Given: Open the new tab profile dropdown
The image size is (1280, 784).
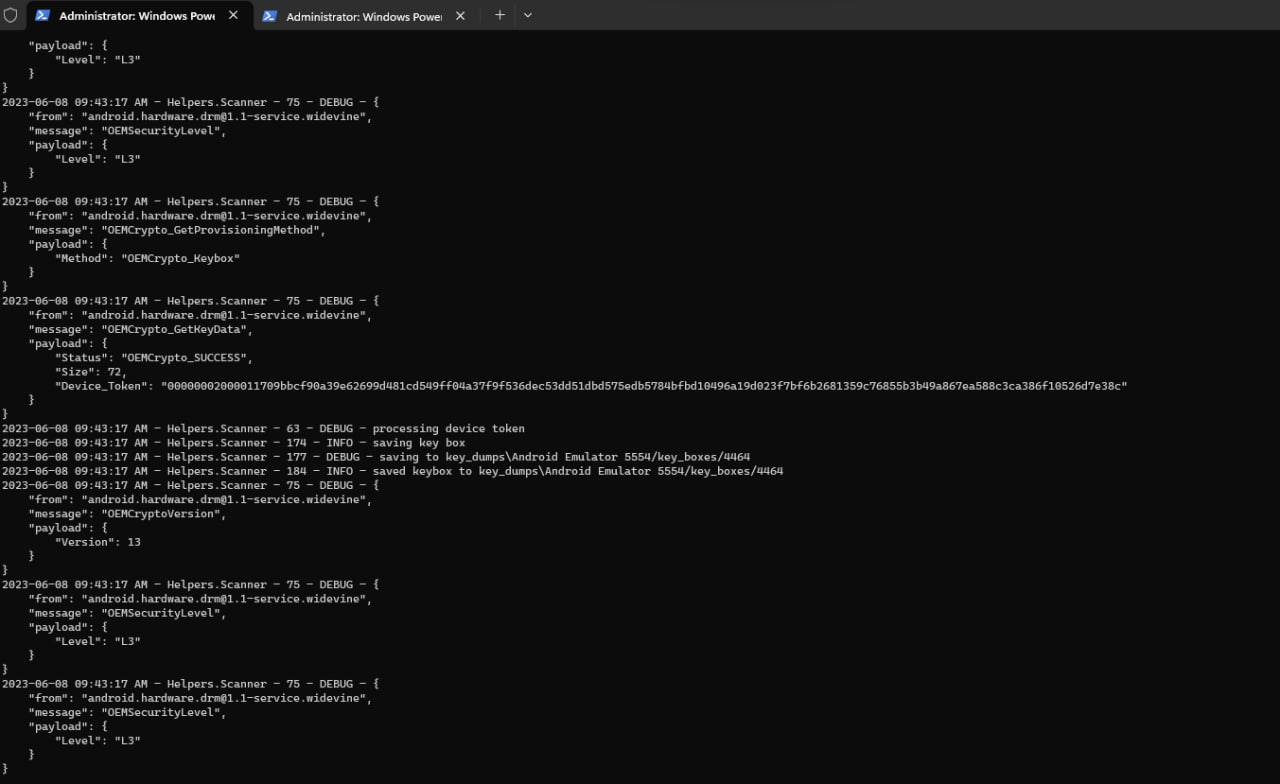Looking at the screenshot, I should click(x=528, y=16).
